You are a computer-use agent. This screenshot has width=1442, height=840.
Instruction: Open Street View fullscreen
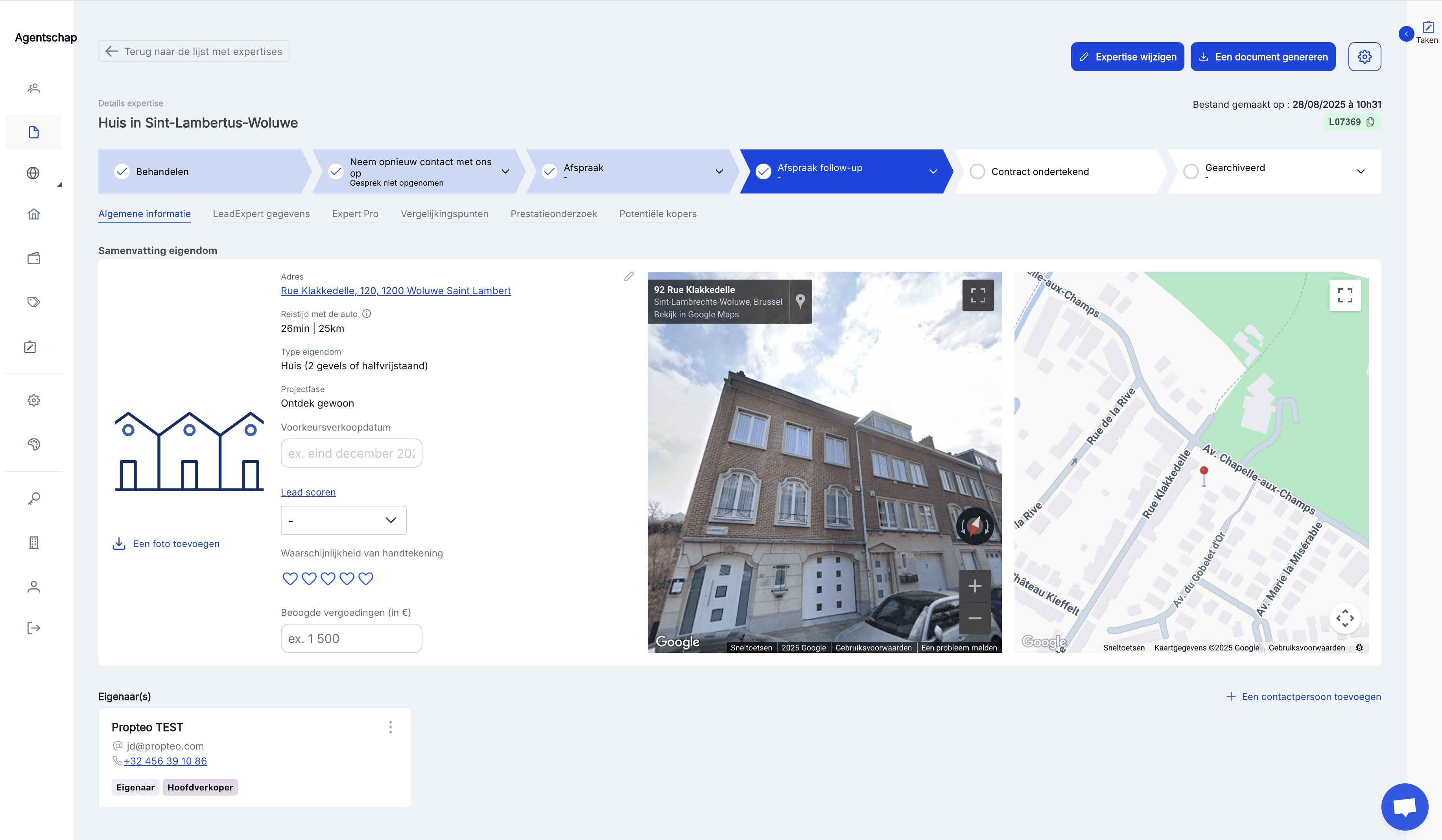click(x=978, y=295)
